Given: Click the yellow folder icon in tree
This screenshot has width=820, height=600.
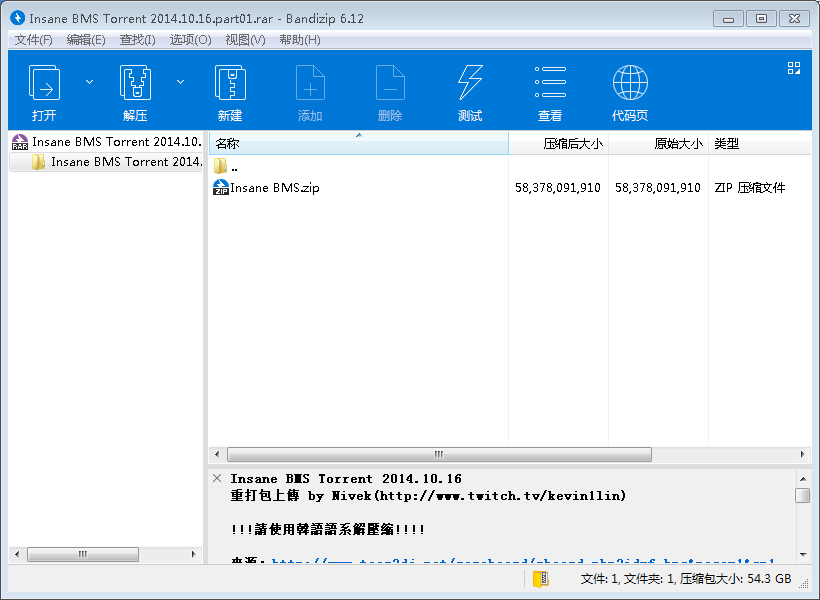Looking at the screenshot, I should (38, 162).
